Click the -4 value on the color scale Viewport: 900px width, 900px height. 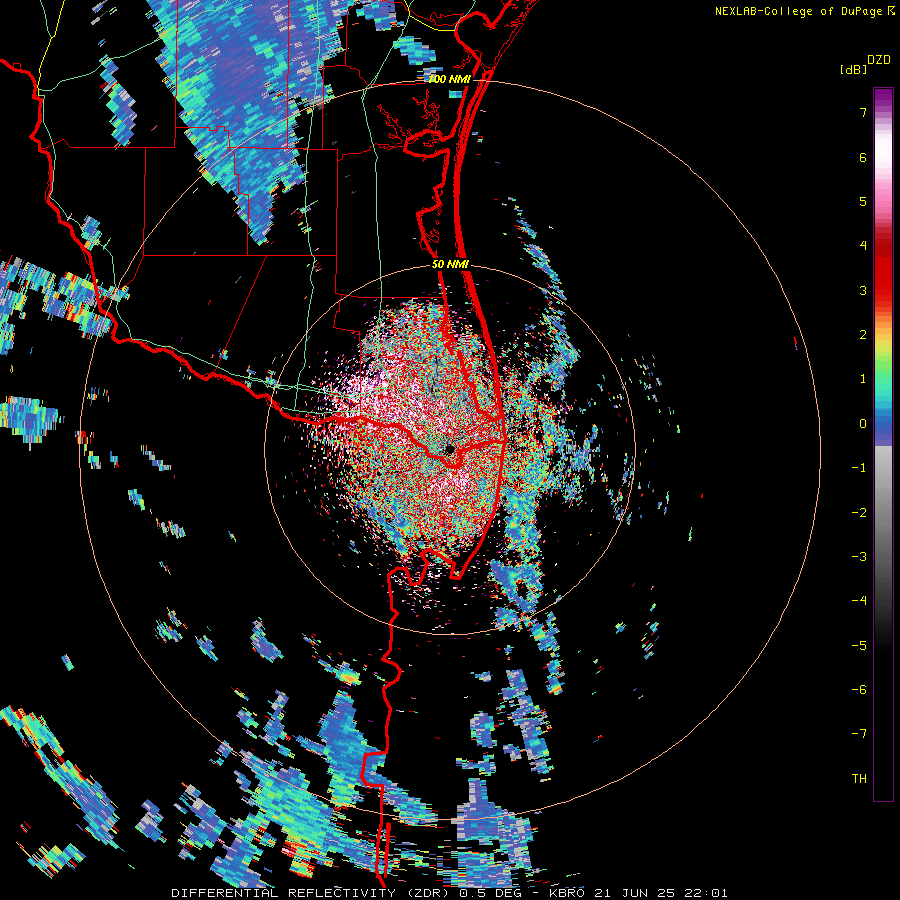click(859, 601)
